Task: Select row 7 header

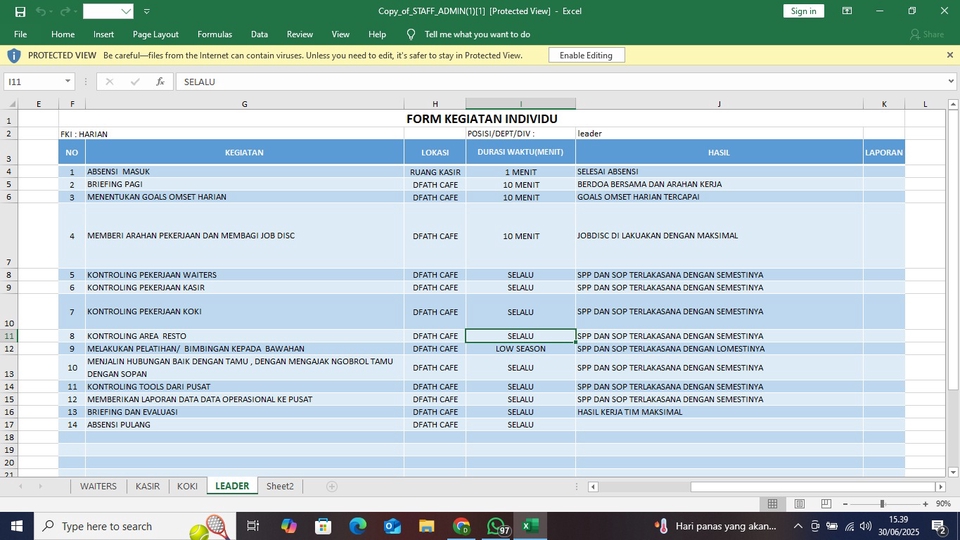Action: pyautogui.click(x=9, y=236)
